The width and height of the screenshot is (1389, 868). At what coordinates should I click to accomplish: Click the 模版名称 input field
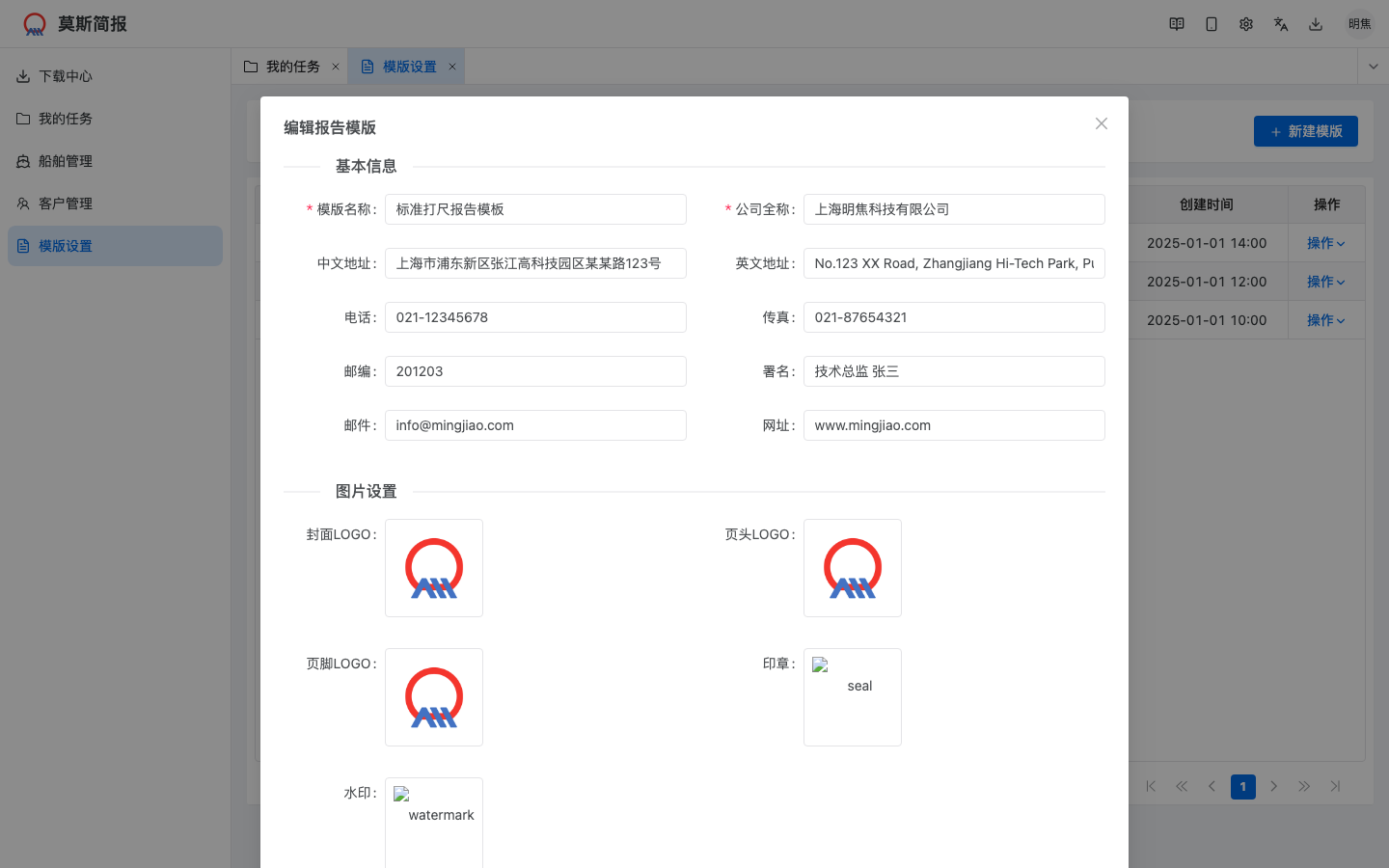pos(535,209)
